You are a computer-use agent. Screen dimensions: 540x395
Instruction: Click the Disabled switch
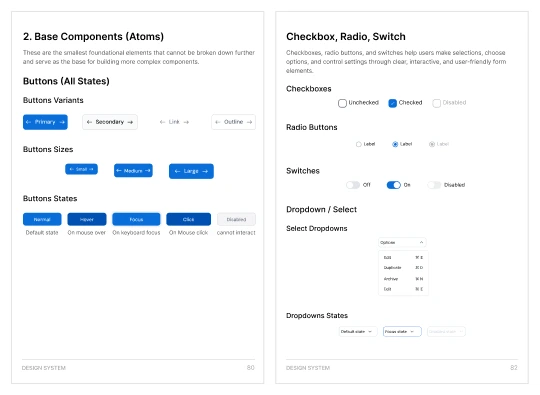[x=434, y=185]
